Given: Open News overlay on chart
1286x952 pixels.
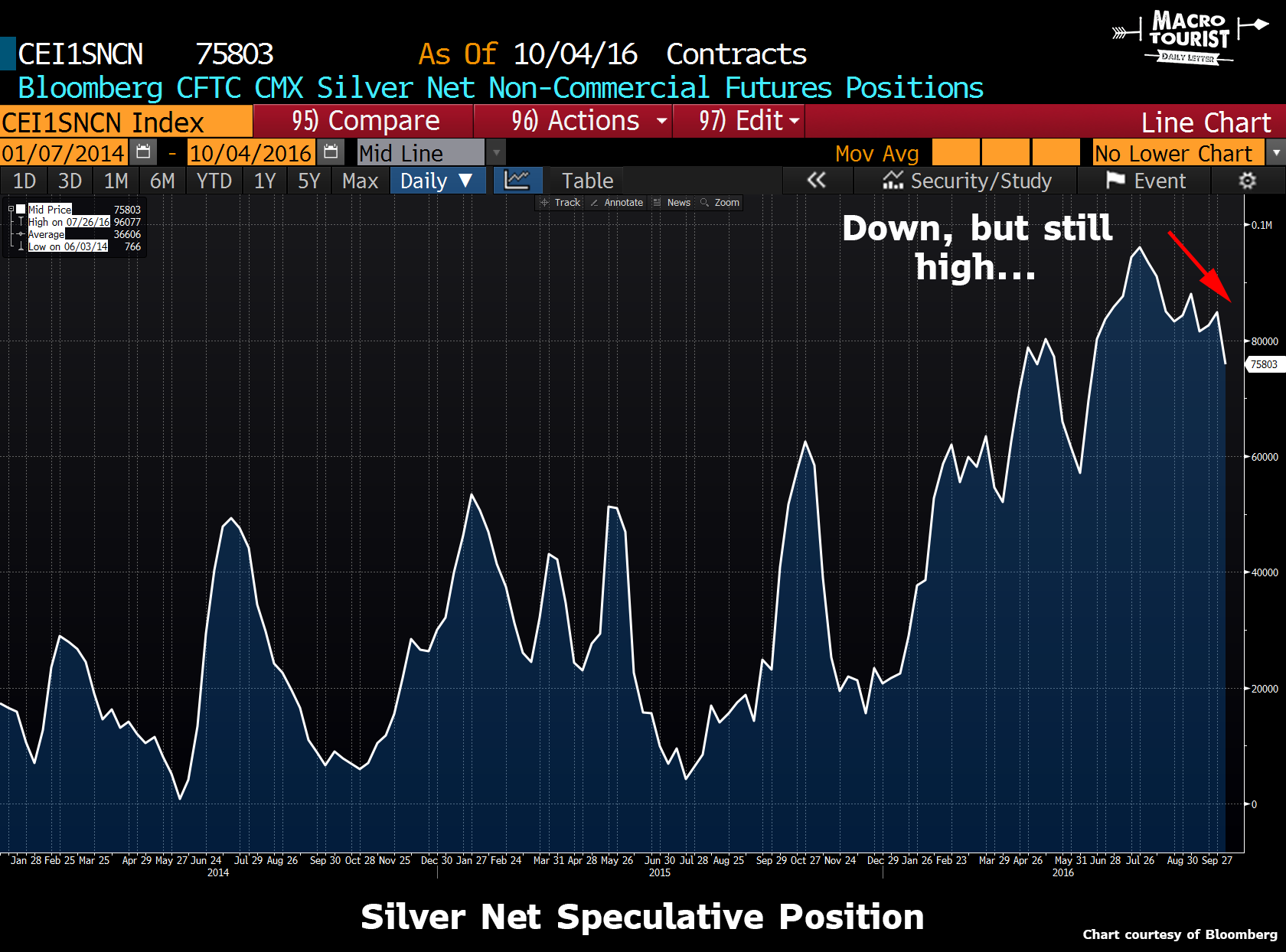Looking at the screenshot, I should click(x=672, y=203).
